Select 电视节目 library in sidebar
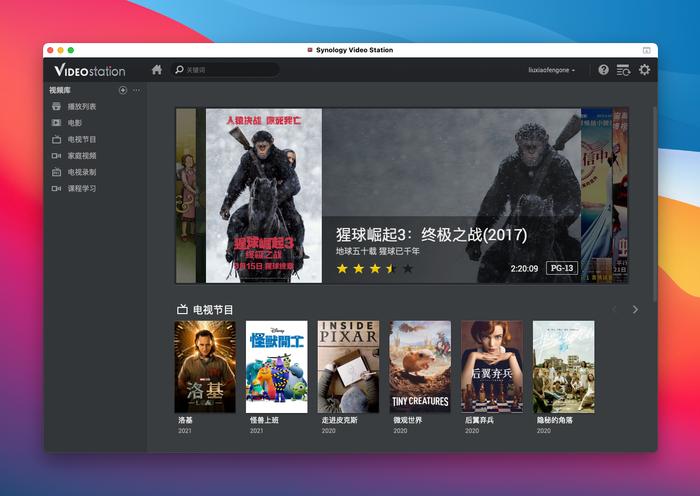 (x=82, y=139)
